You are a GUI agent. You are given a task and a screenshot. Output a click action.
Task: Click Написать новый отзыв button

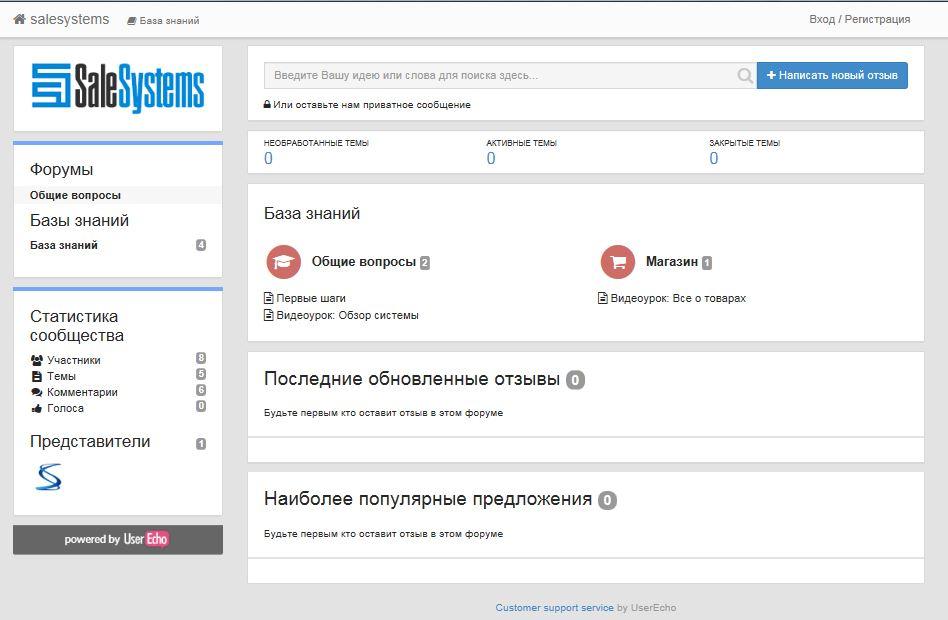pyautogui.click(x=832, y=76)
